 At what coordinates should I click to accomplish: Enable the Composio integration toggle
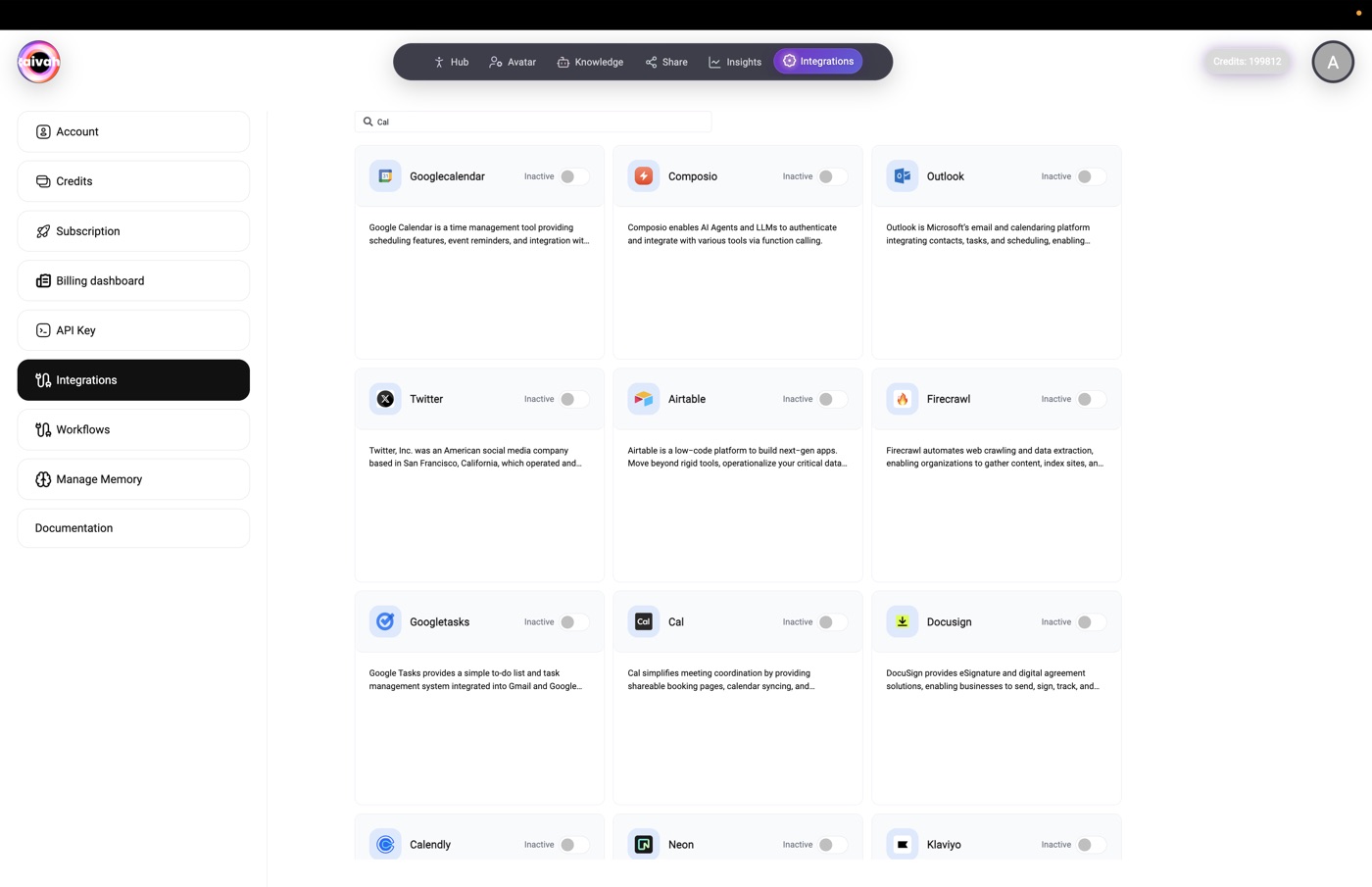pyautogui.click(x=833, y=176)
